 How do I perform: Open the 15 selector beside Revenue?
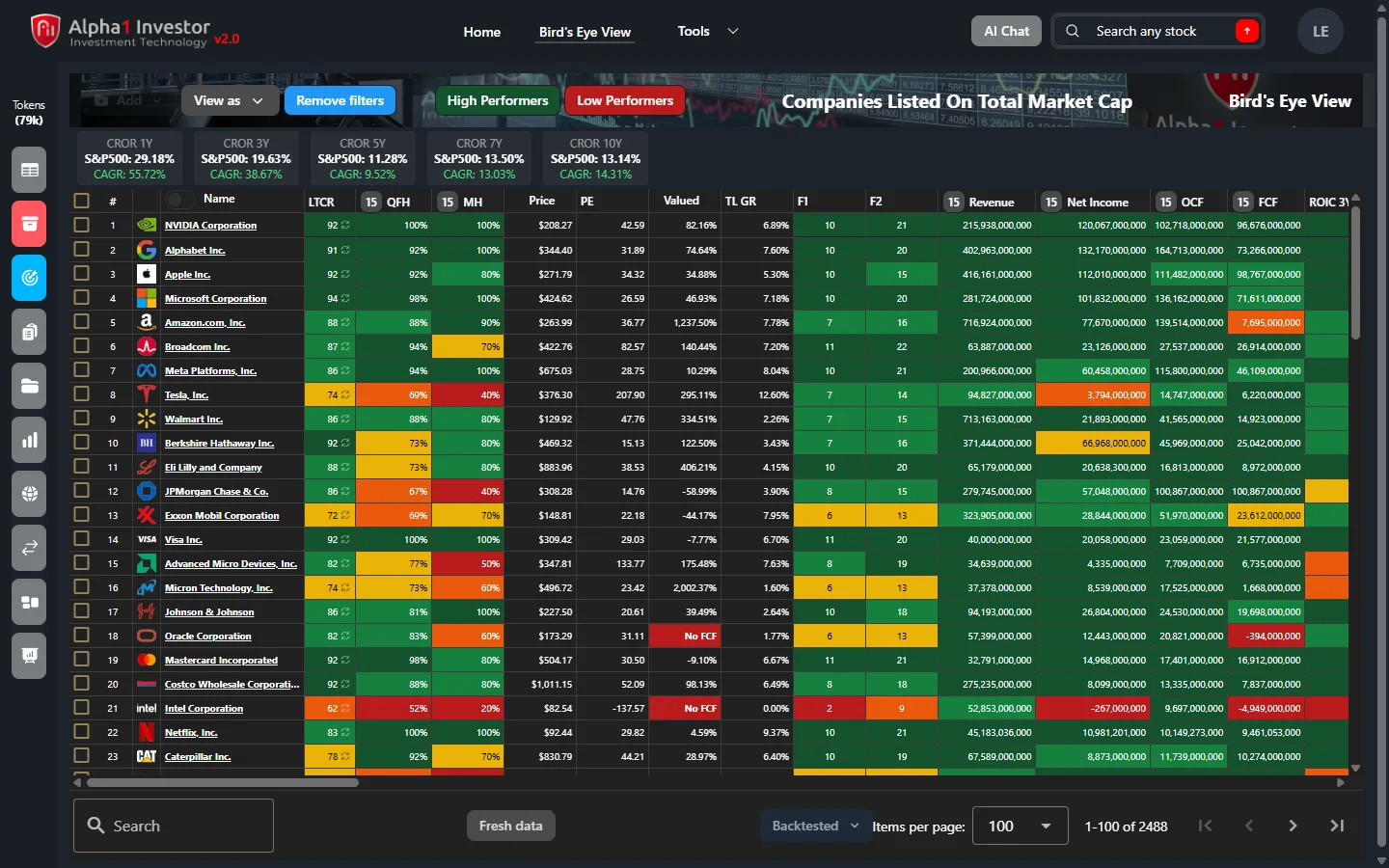tap(954, 202)
